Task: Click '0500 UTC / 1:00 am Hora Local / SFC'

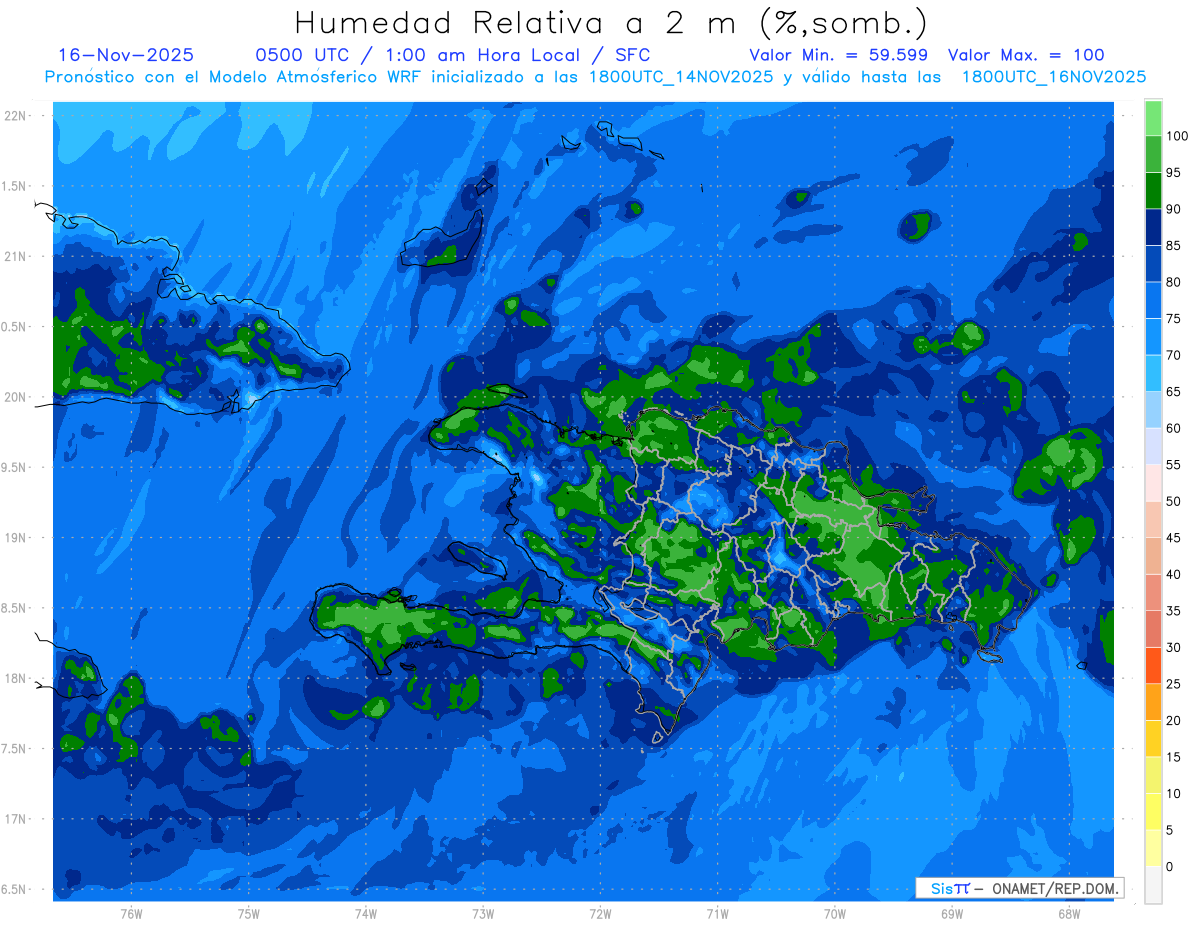Action: [453, 55]
